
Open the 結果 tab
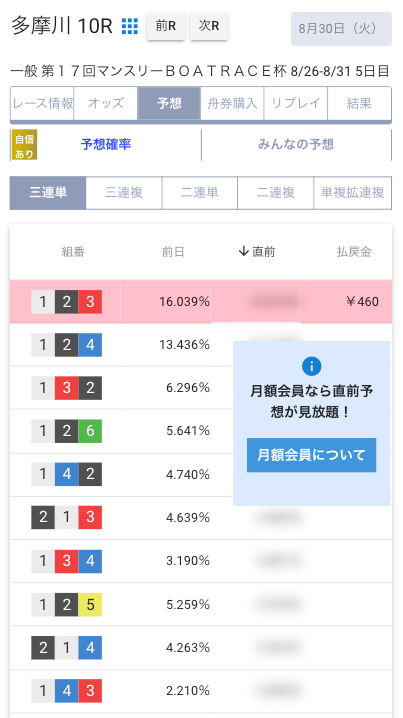pyautogui.click(x=359, y=103)
